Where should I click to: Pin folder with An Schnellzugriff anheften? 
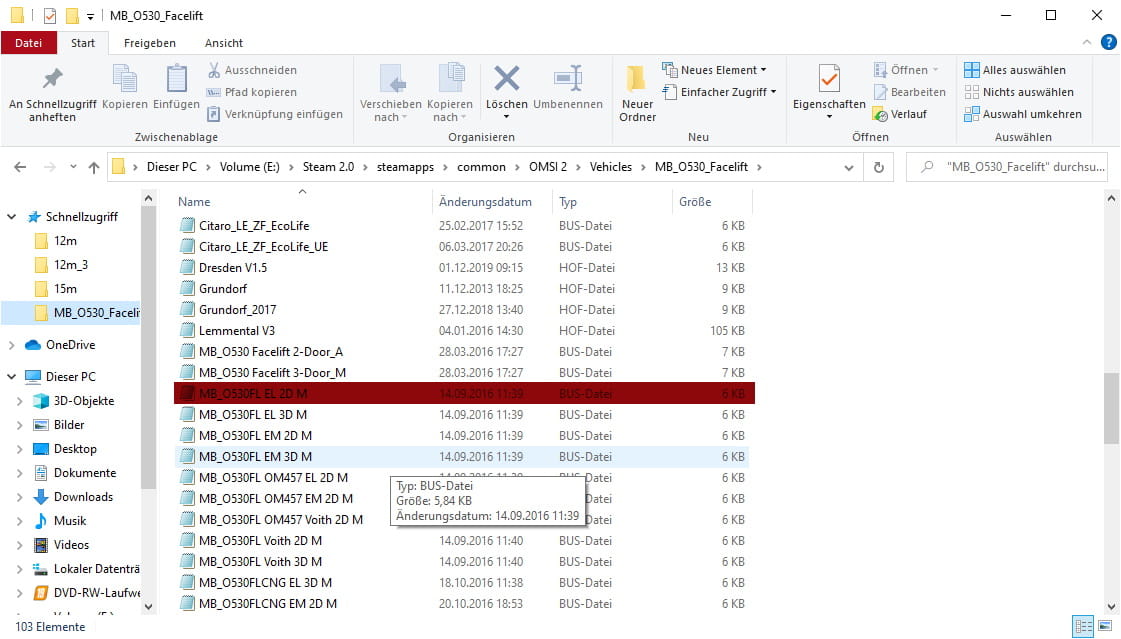[x=52, y=80]
